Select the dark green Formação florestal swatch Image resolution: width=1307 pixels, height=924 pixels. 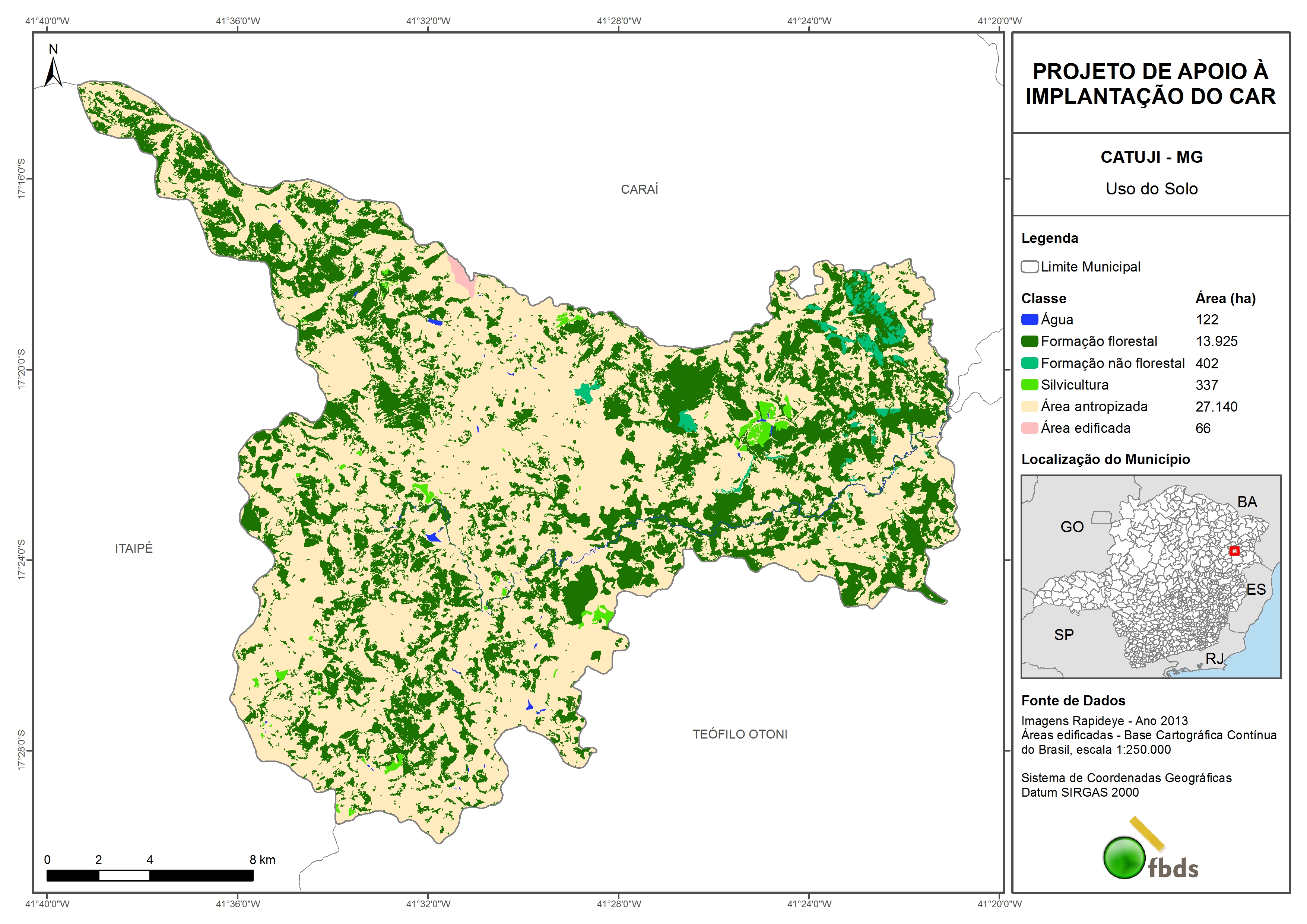click(x=1029, y=341)
